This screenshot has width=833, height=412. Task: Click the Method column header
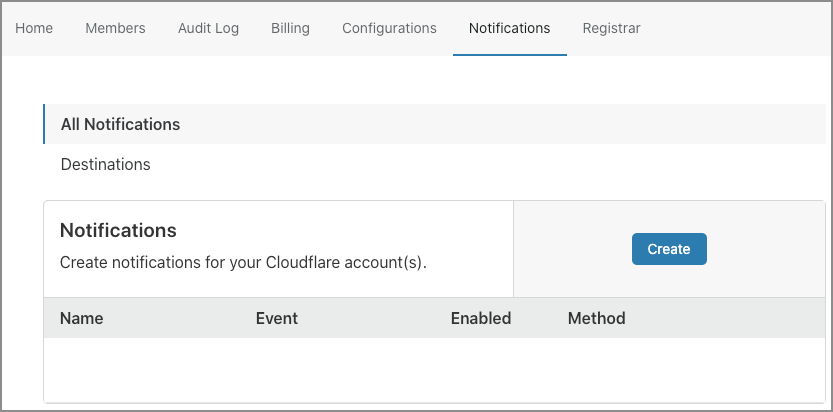pyautogui.click(x=596, y=318)
